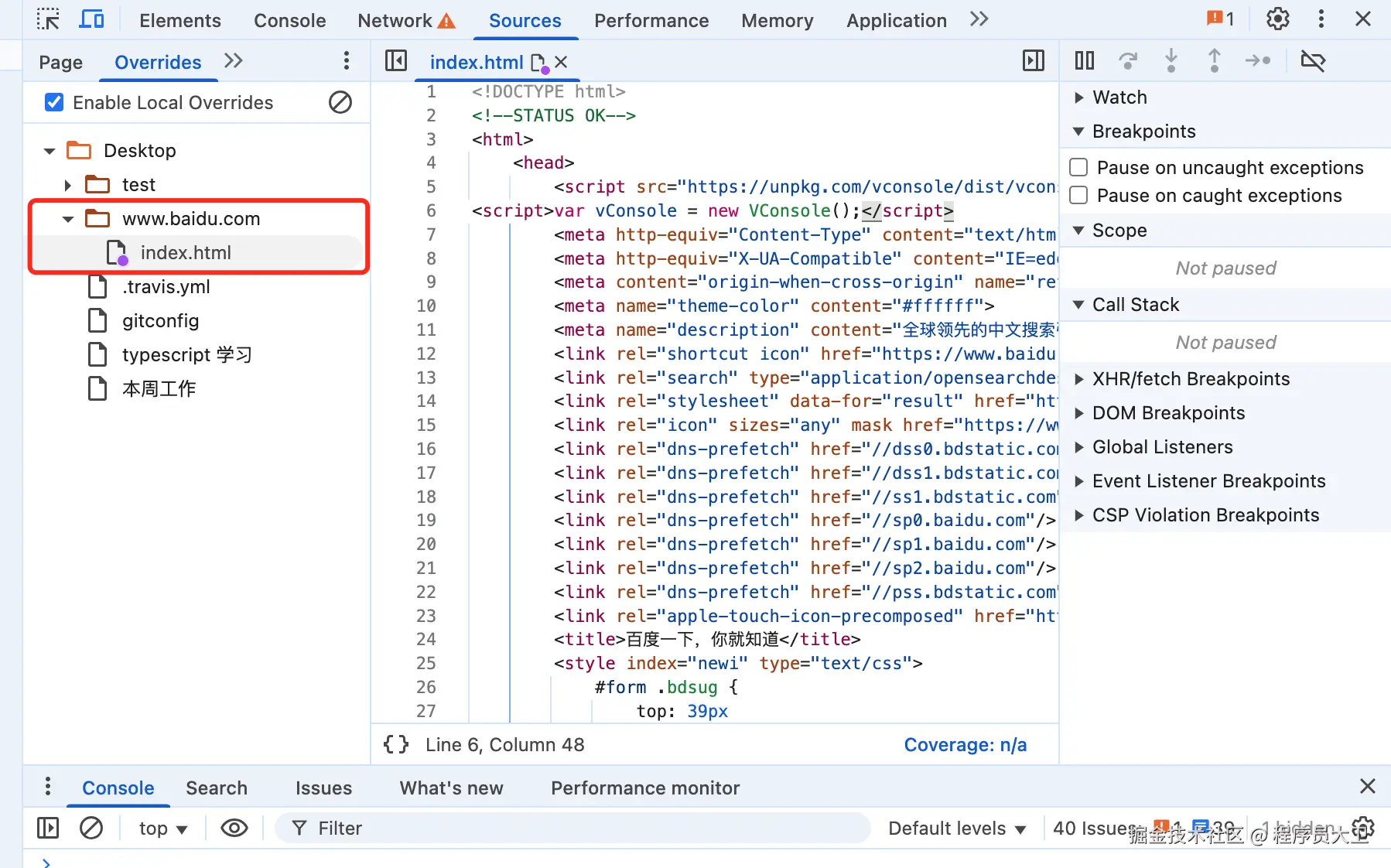Viewport: 1391px width, 868px height.
Task: Click the pause script execution button
Action: 1085,61
